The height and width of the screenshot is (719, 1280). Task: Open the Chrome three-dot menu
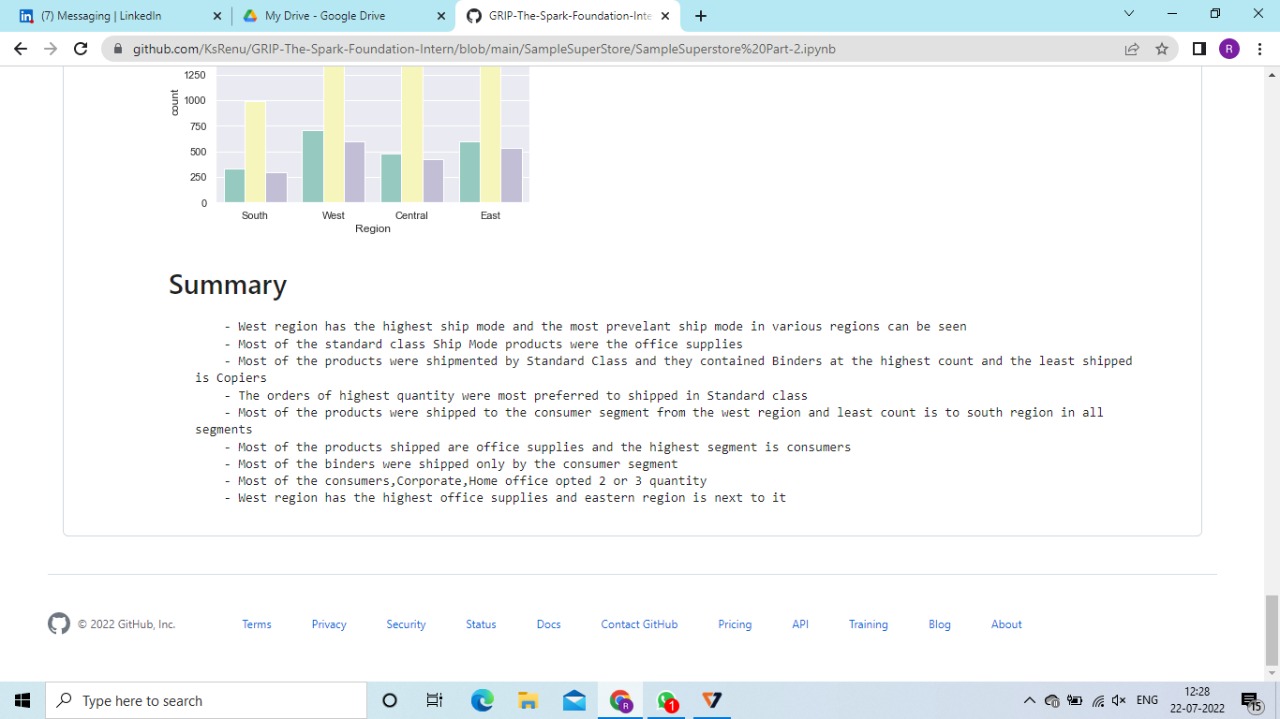click(1259, 49)
